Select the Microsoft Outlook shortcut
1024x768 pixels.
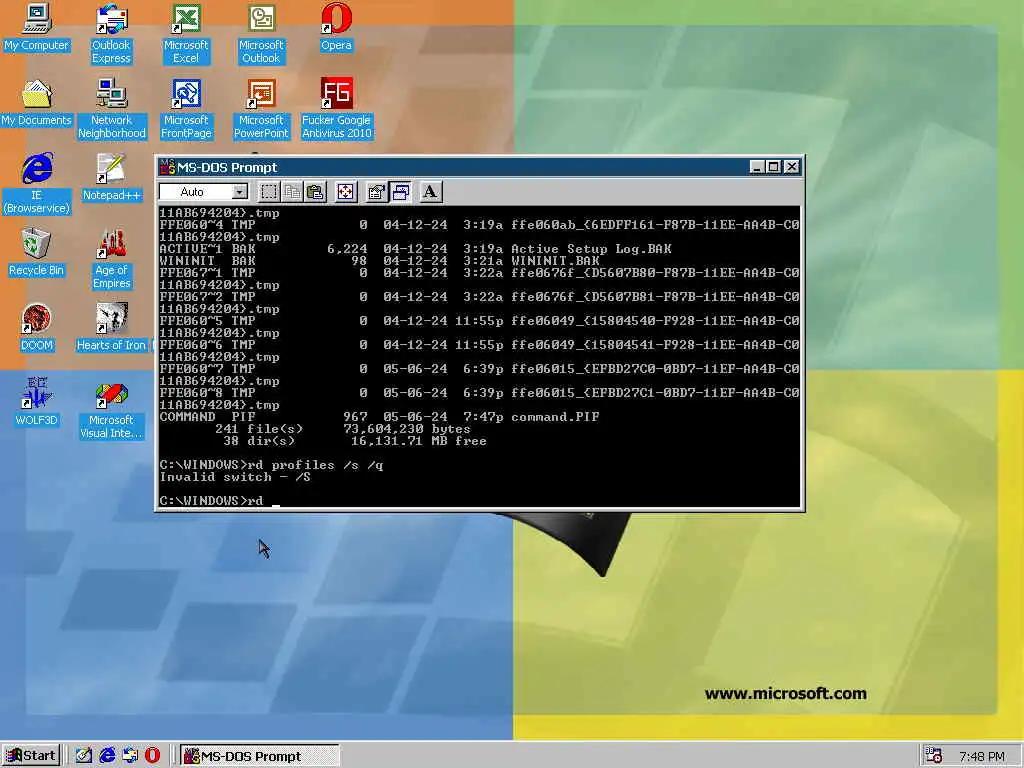click(261, 33)
